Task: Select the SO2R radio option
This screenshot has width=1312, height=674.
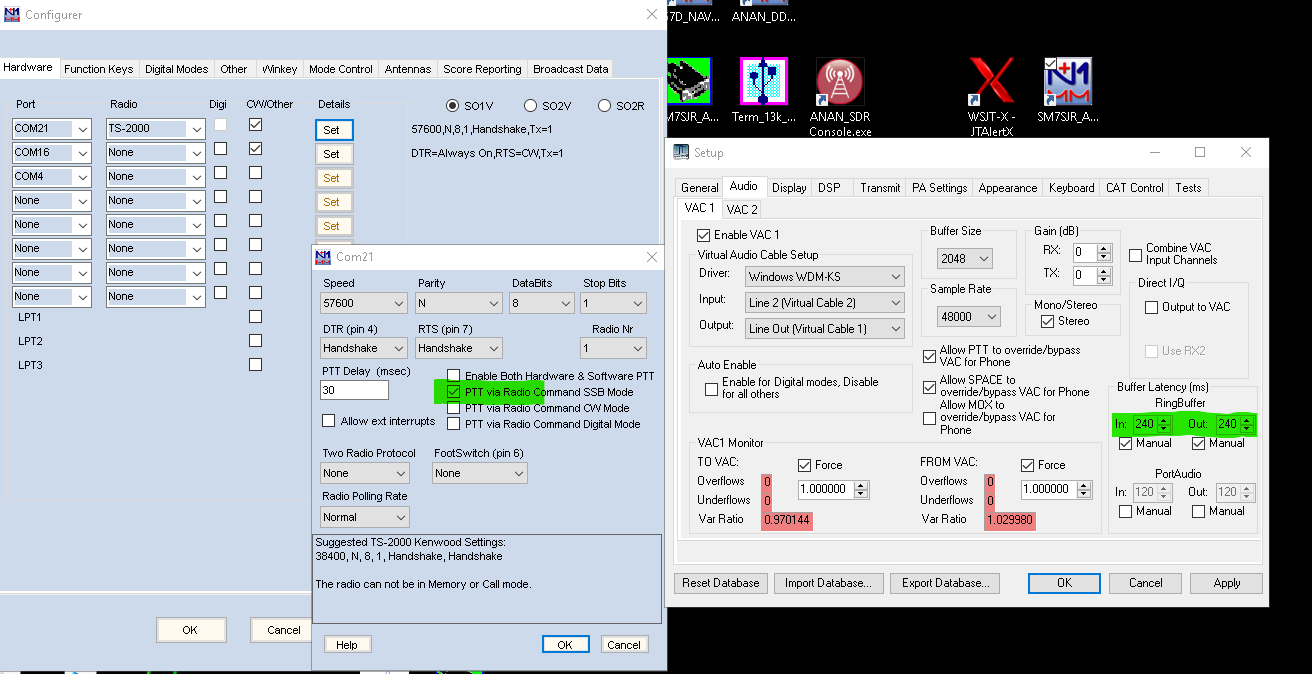Action: point(604,106)
